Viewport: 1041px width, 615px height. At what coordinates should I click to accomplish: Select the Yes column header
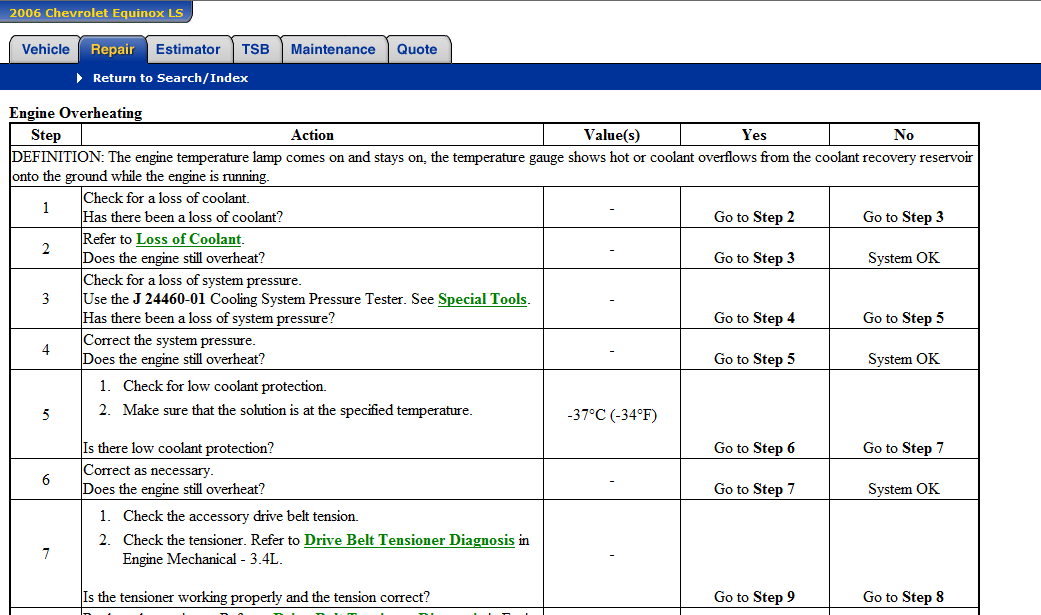pyautogui.click(x=754, y=135)
